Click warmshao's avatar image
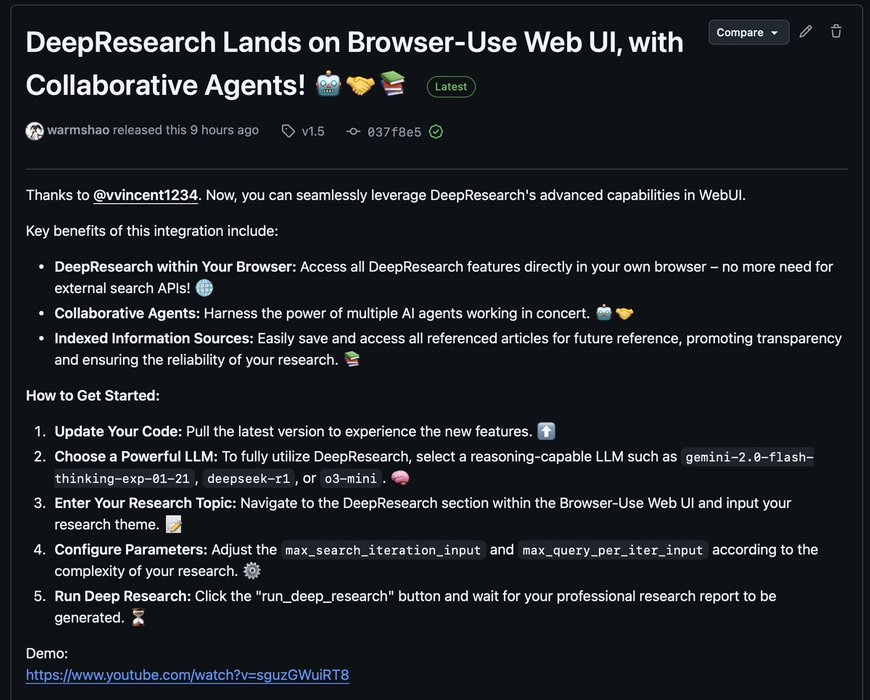This screenshot has width=870, height=700. click(x=34, y=131)
